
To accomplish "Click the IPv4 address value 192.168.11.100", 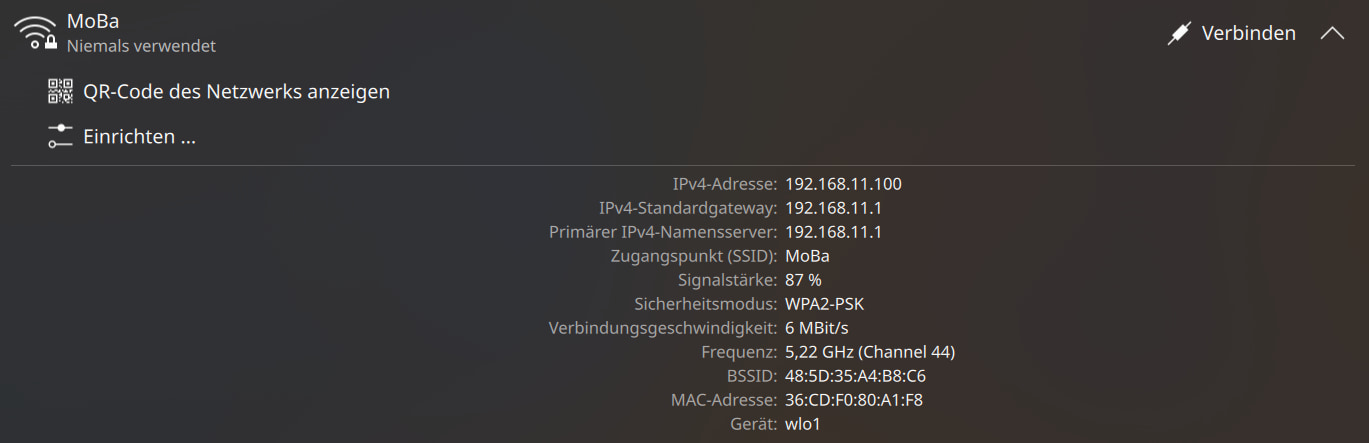I will tap(843, 184).
